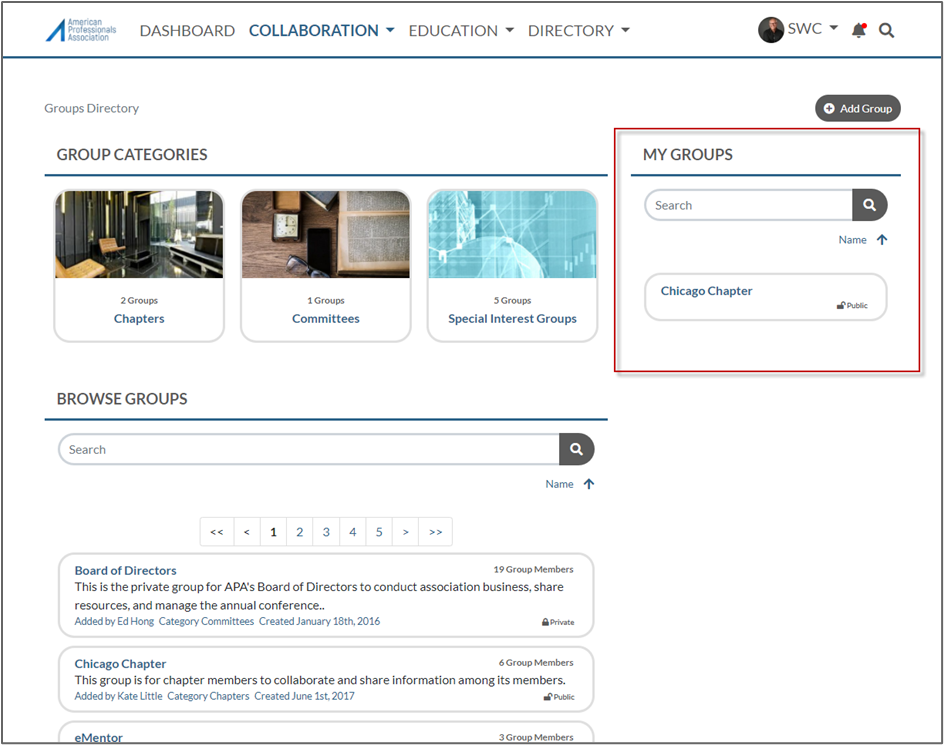
Task: Click the Public lock icon on My Groups Chicago Chapter
Action: tap(841, 305)
